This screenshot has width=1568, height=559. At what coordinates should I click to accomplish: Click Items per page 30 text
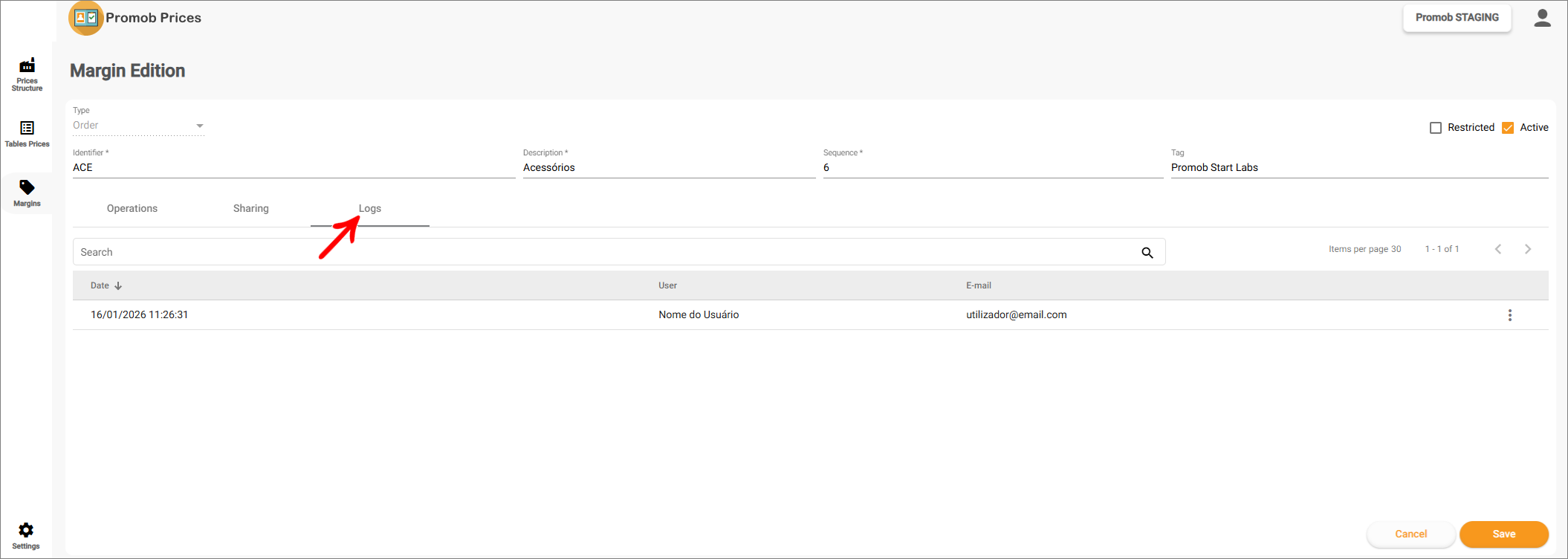point(1365,249)
